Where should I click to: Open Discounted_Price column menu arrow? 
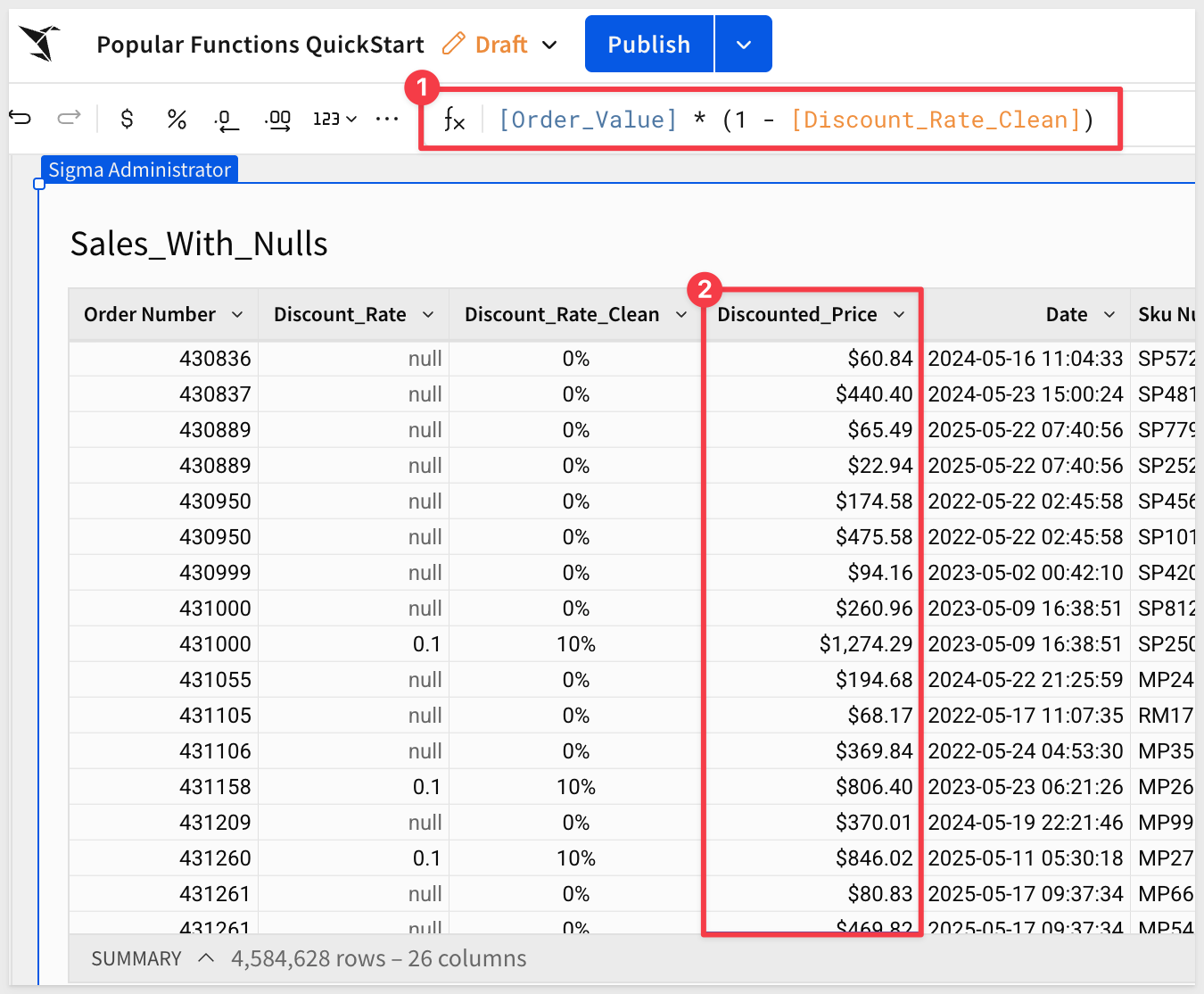coord(899,315)
